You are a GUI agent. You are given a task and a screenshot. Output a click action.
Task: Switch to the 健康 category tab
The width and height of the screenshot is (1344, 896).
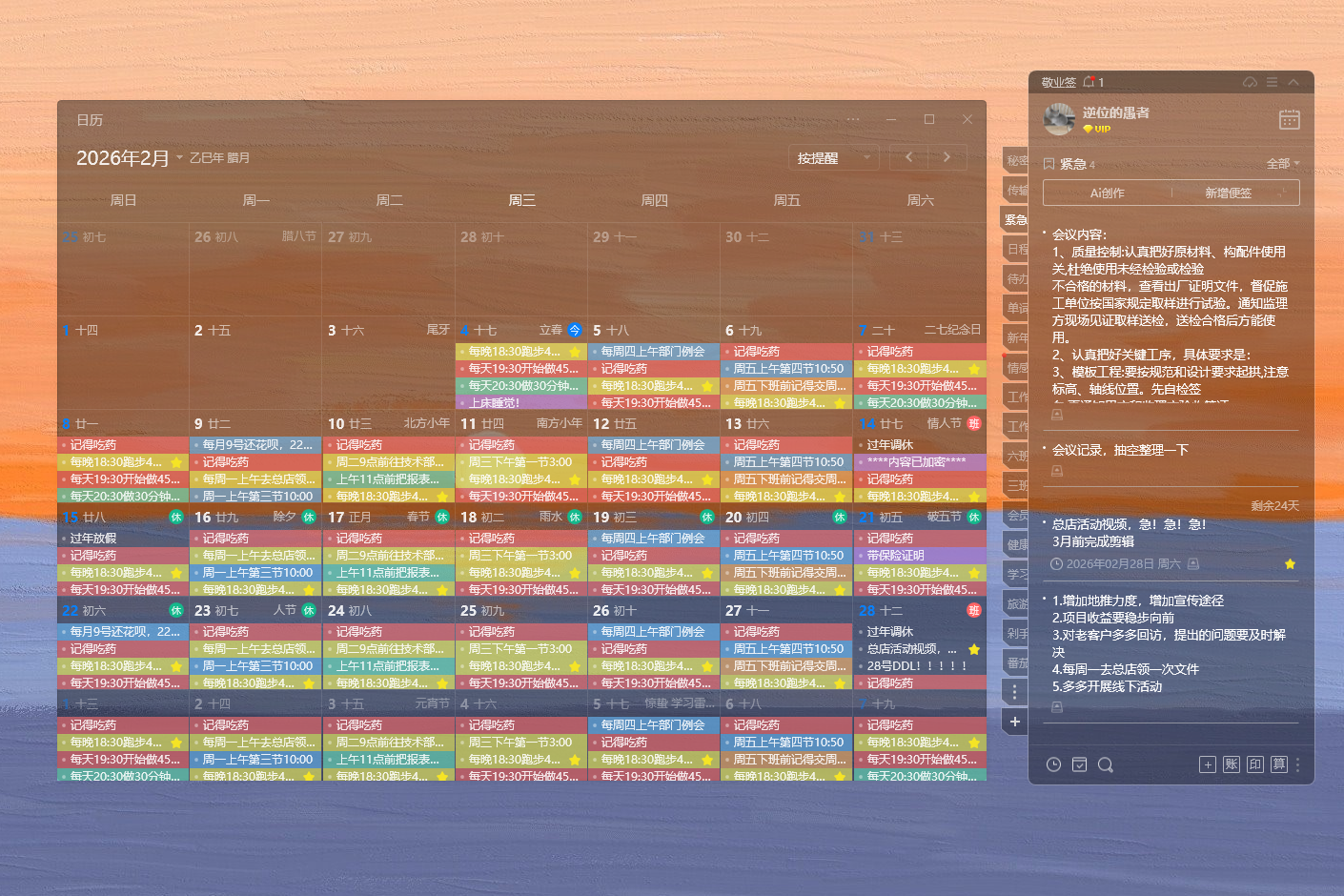[1016, 544]
